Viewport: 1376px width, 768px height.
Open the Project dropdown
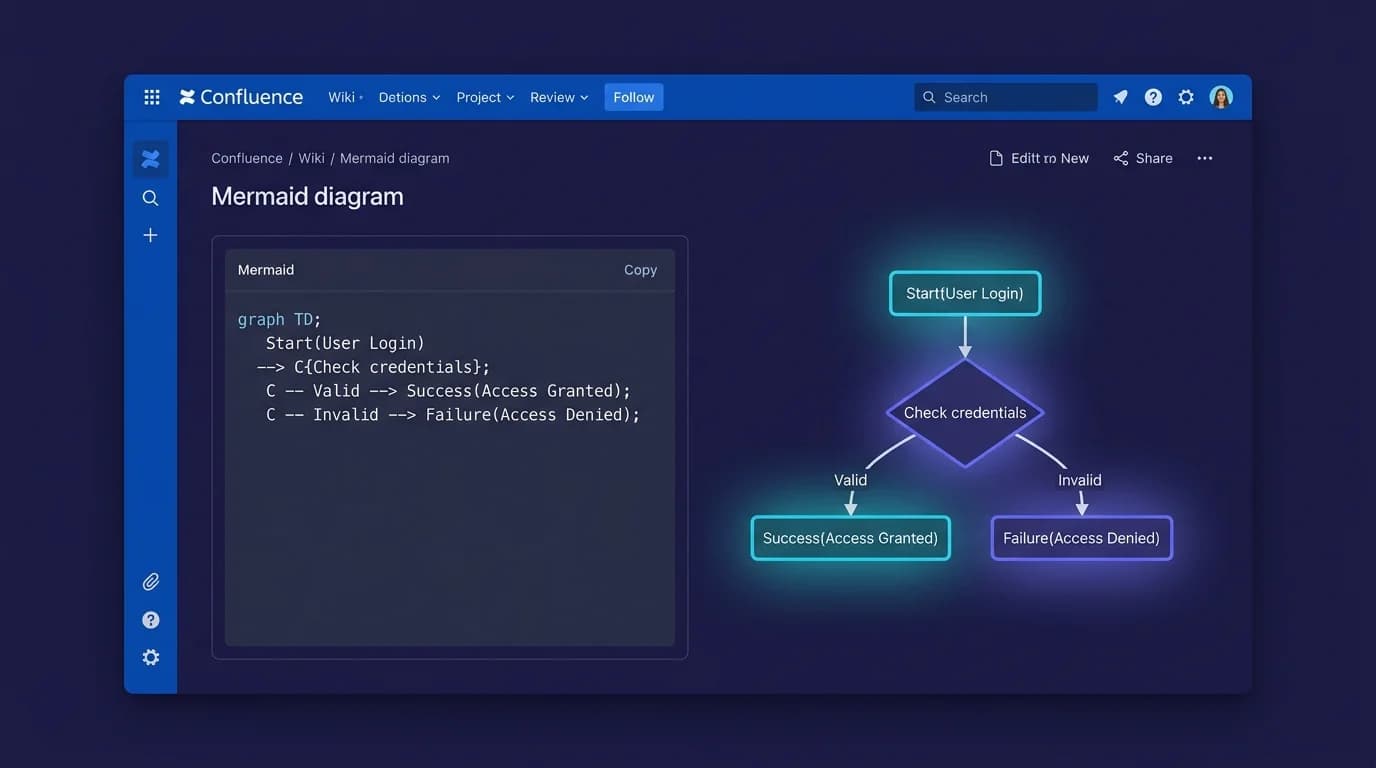point(484,97)
